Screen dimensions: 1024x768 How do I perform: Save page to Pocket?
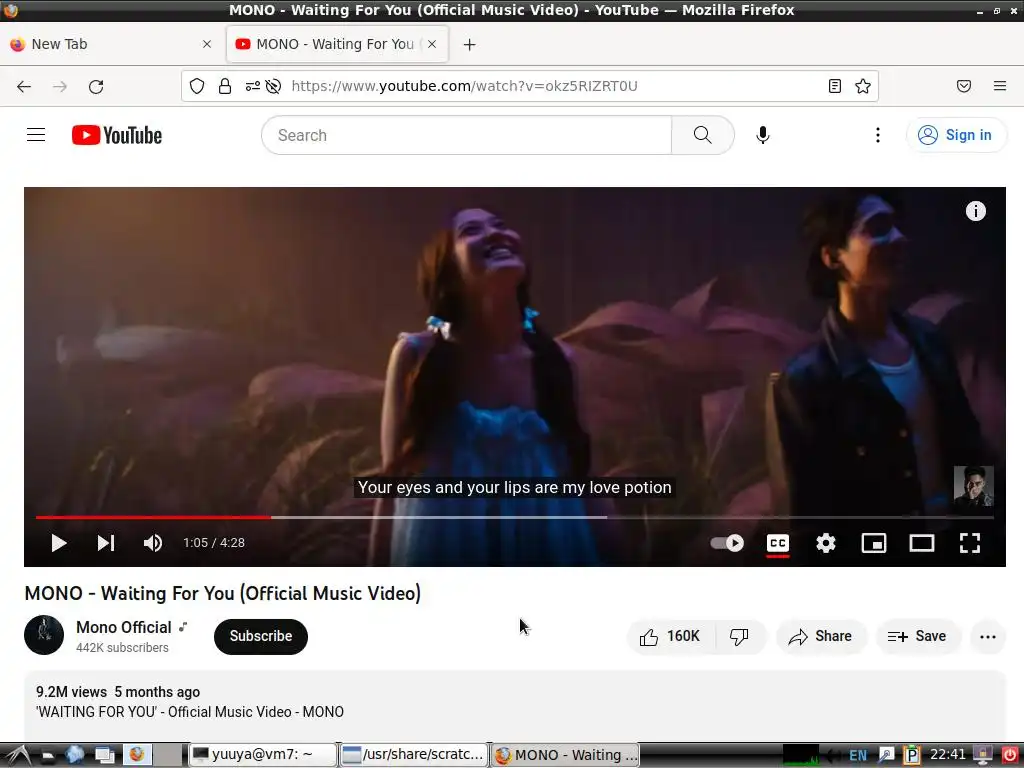coord(964,86)
